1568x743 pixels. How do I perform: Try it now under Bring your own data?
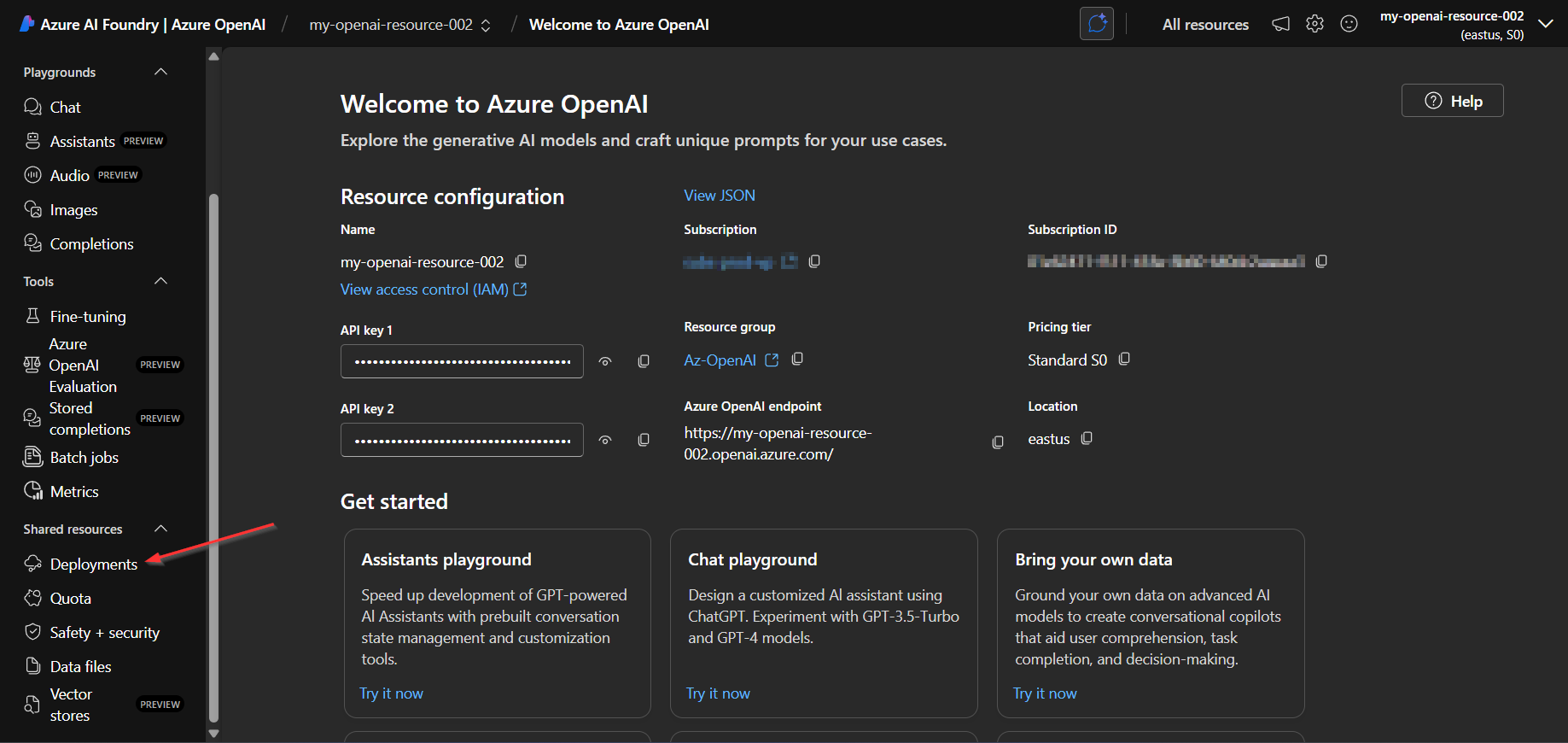[x=1045, y=693]
